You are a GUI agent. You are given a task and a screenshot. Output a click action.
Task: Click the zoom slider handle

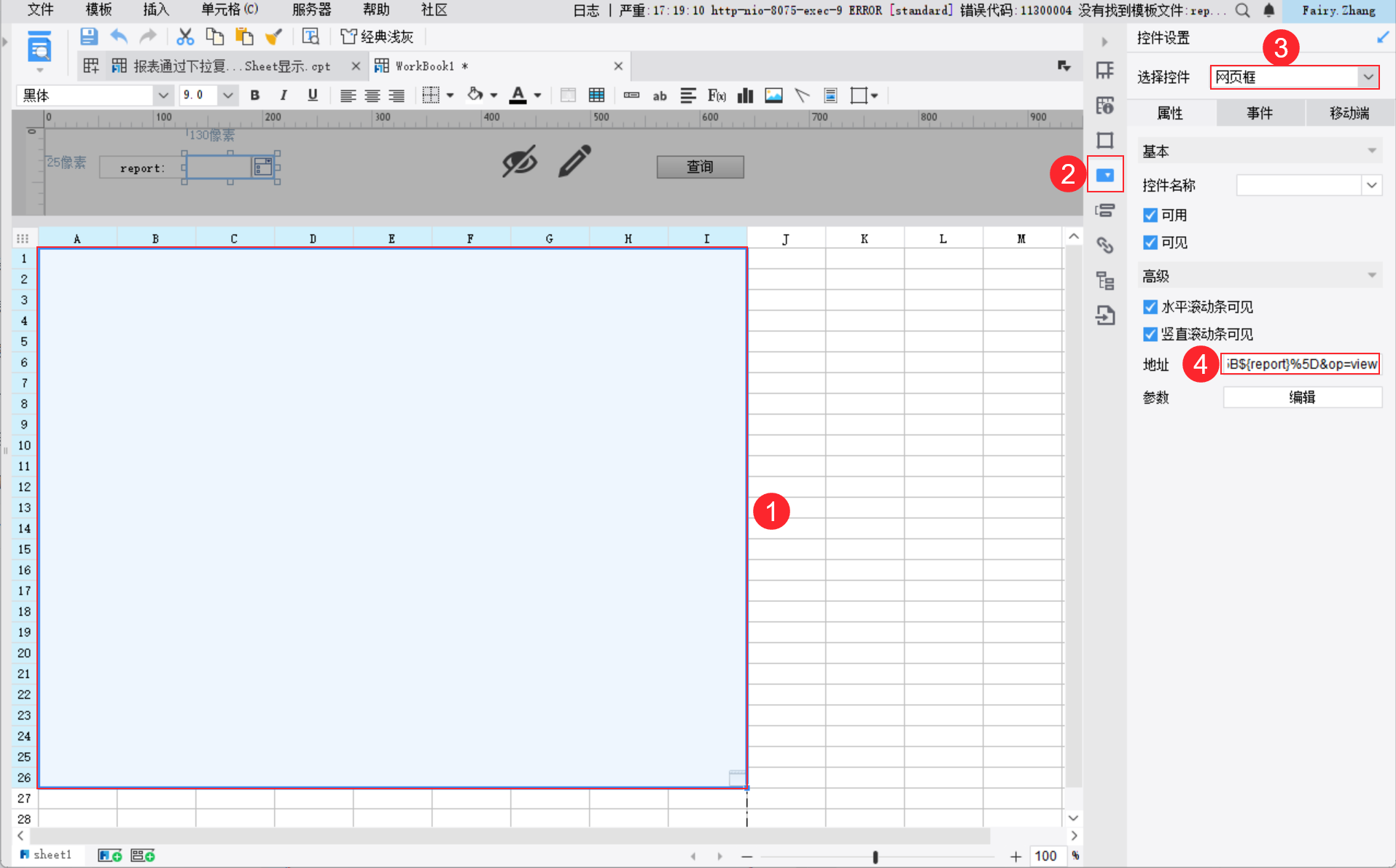click(875, 856)
